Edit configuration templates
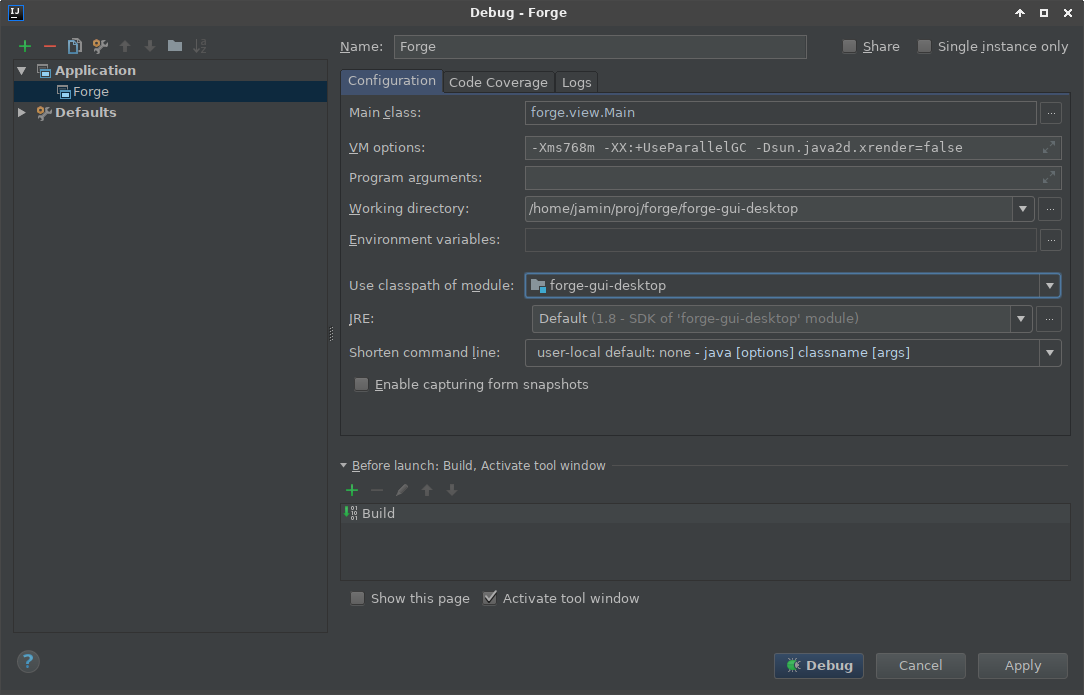The image size is (1084, 695). 99,46
